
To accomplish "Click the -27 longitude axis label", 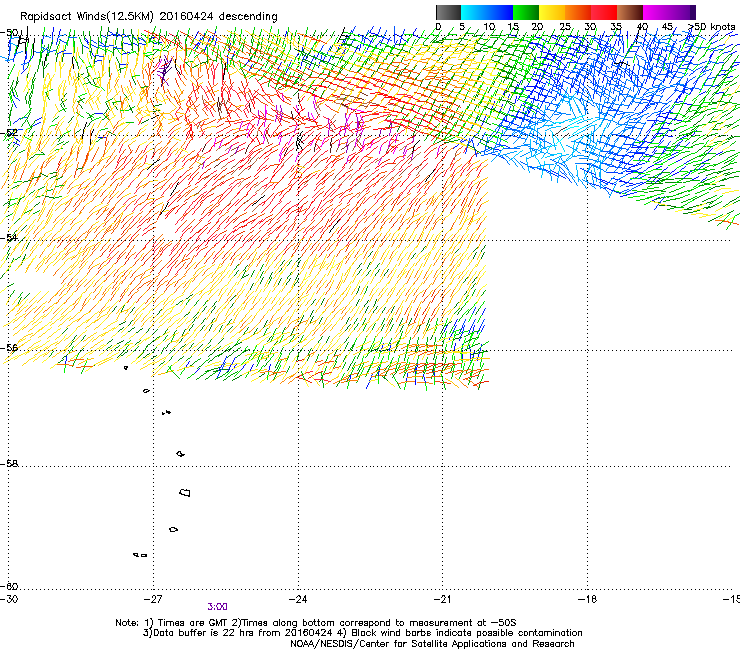I will click(x=153, y=599).
